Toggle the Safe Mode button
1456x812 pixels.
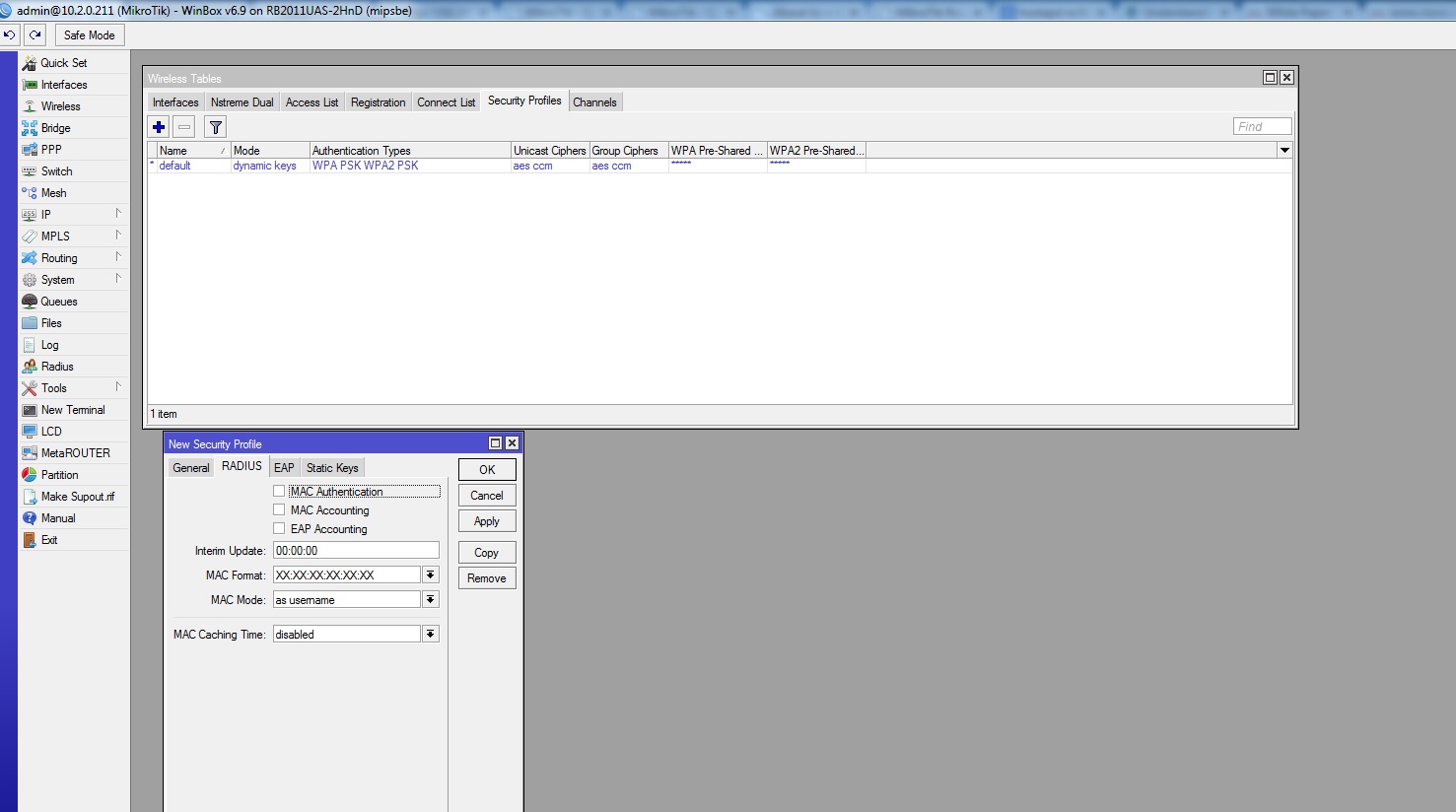point(90,35)
